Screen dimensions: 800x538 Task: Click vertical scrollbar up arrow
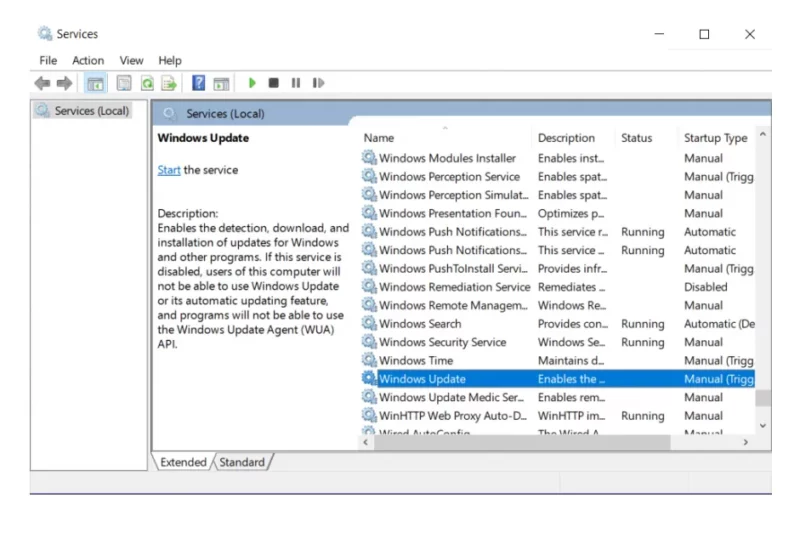[x=763, y=134]
